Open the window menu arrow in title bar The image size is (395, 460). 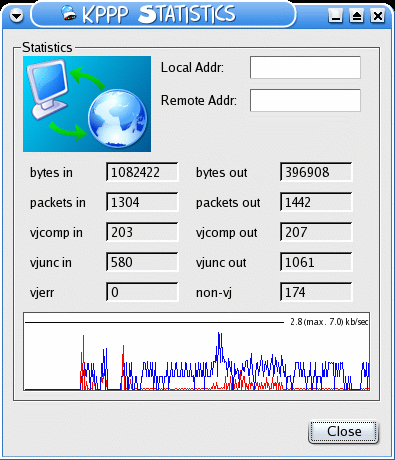coord(16,15)
